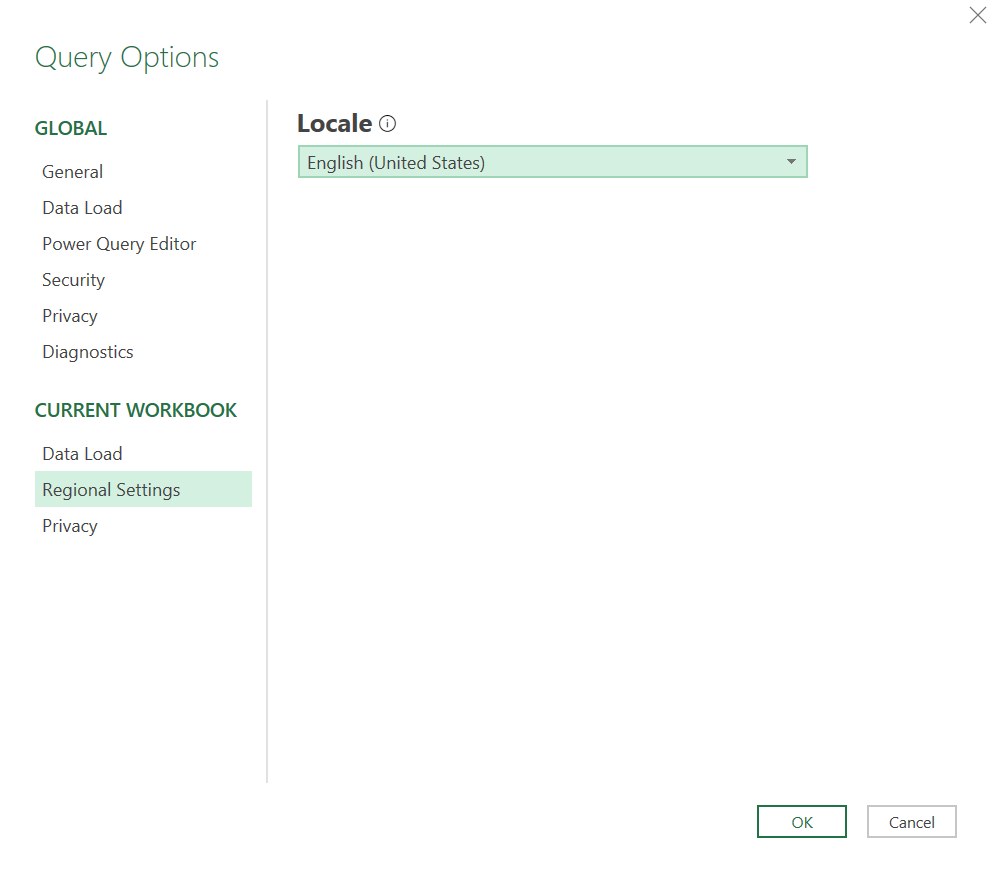The height and width of the screenshot is (879, 996).
Task: Click the vertical divider beside the sidebar
Action: pyautogui.click(x=267, y=440)
